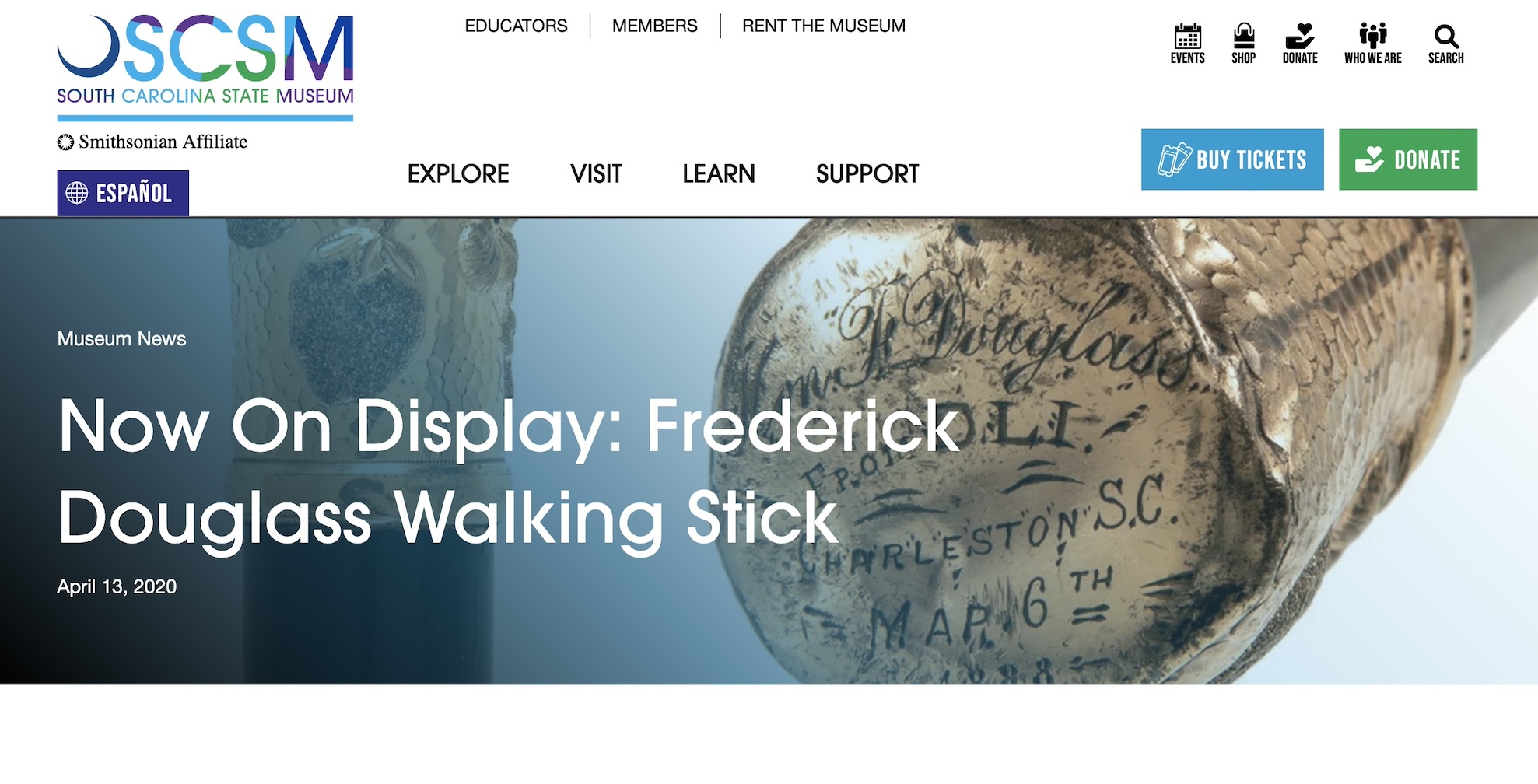Select the Buy Tickets button label
The height and width of the screenshot is (784, 1538).
click(x=1252, y=159)
